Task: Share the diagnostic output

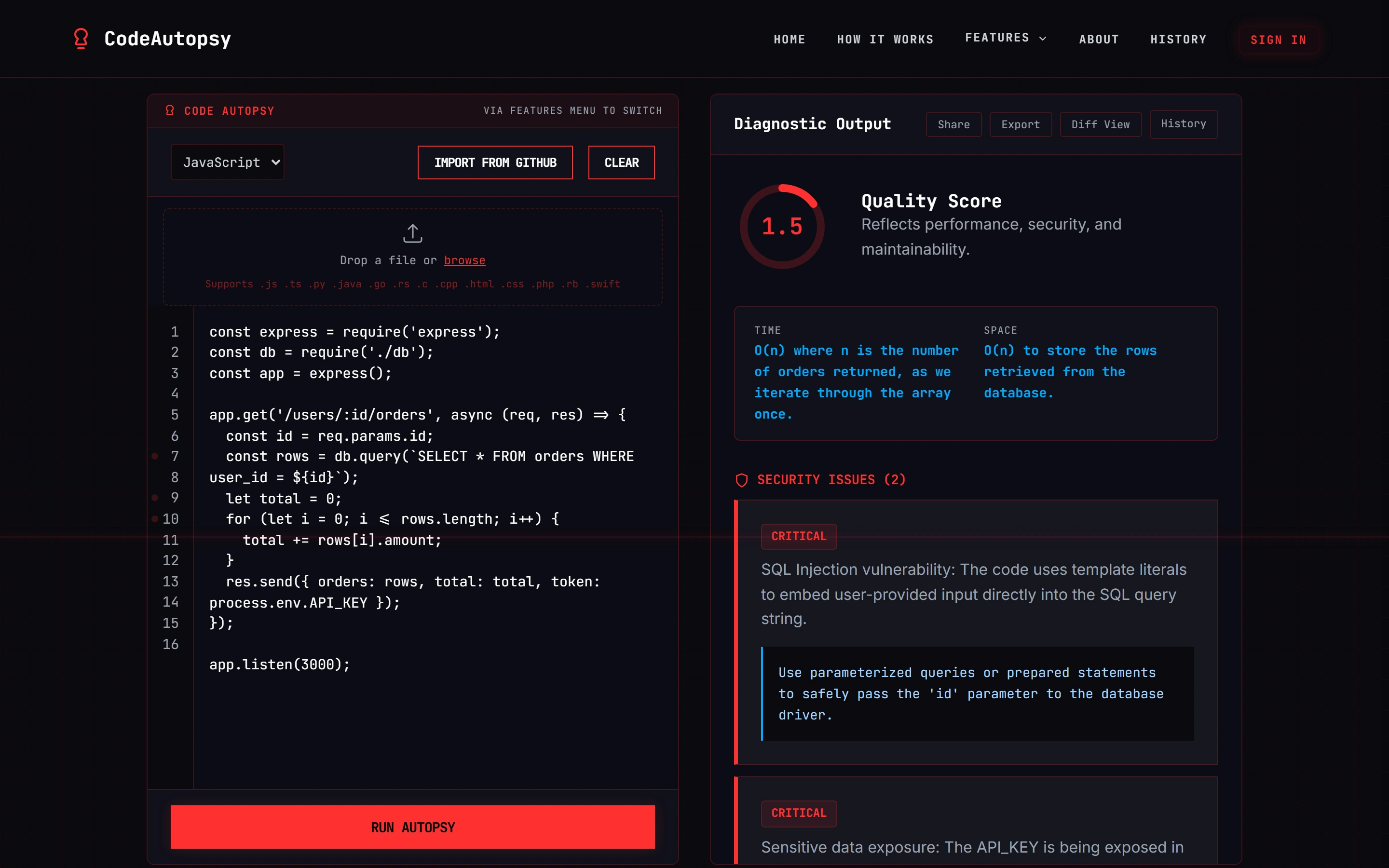Action: point(954,124)
